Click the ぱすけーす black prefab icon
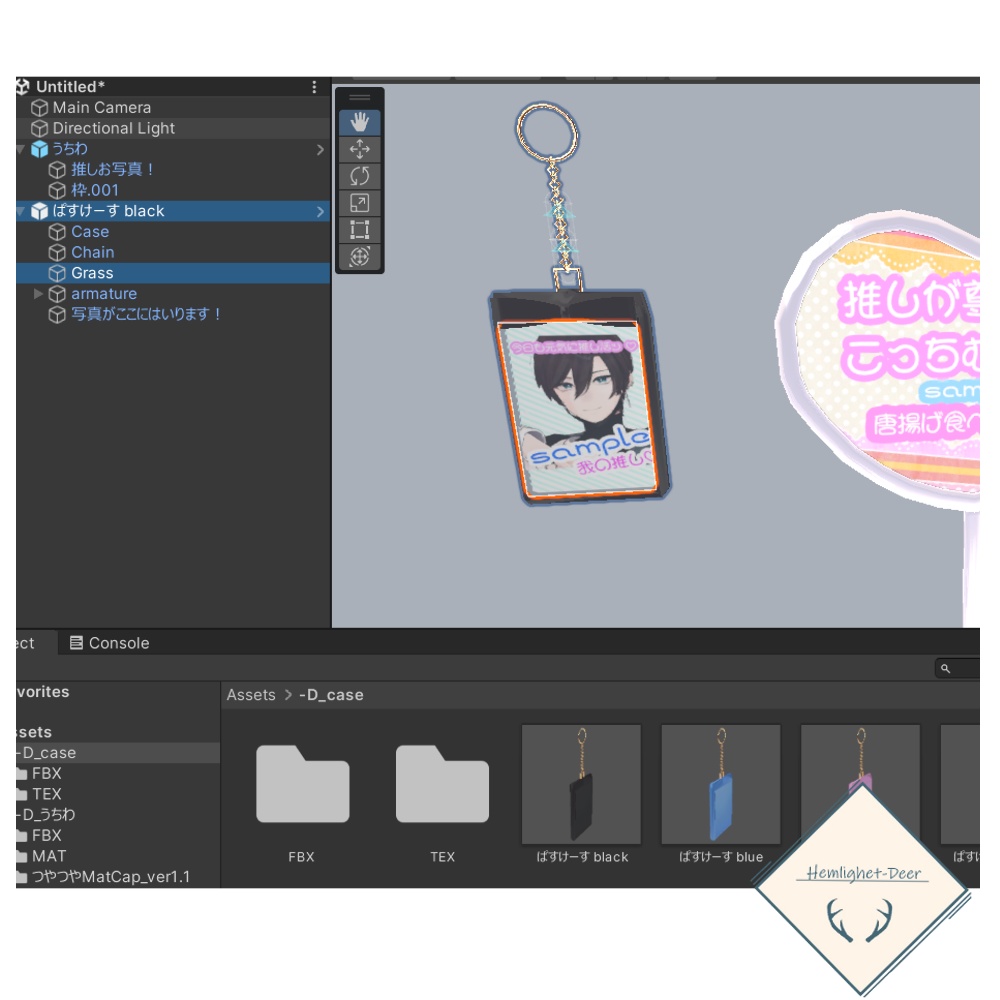Image resolution: width=1000 pixels, height=1000 pixels. (40, 211)
